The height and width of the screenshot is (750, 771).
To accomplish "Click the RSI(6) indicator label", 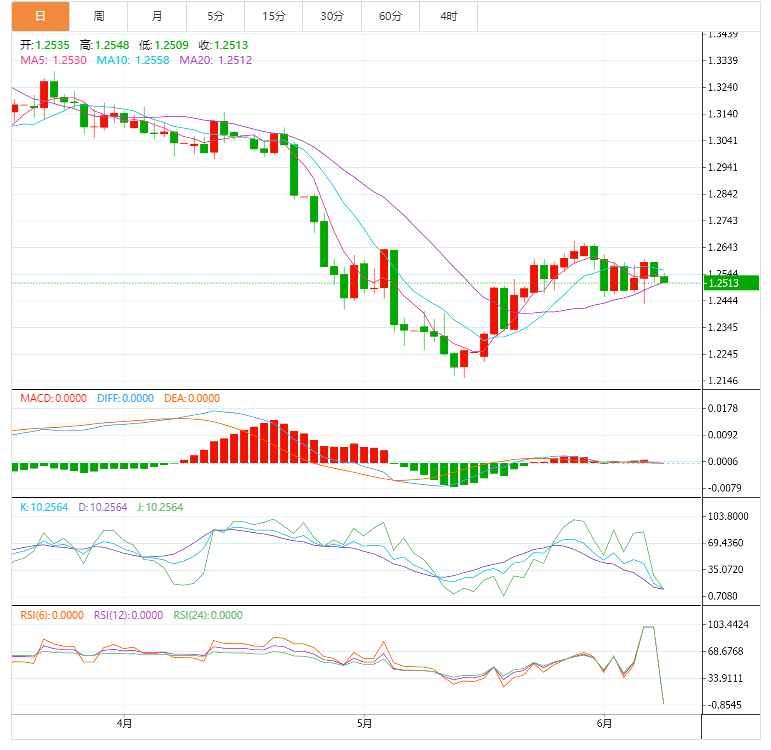I will pyautogui.click(x=52, y=615).
